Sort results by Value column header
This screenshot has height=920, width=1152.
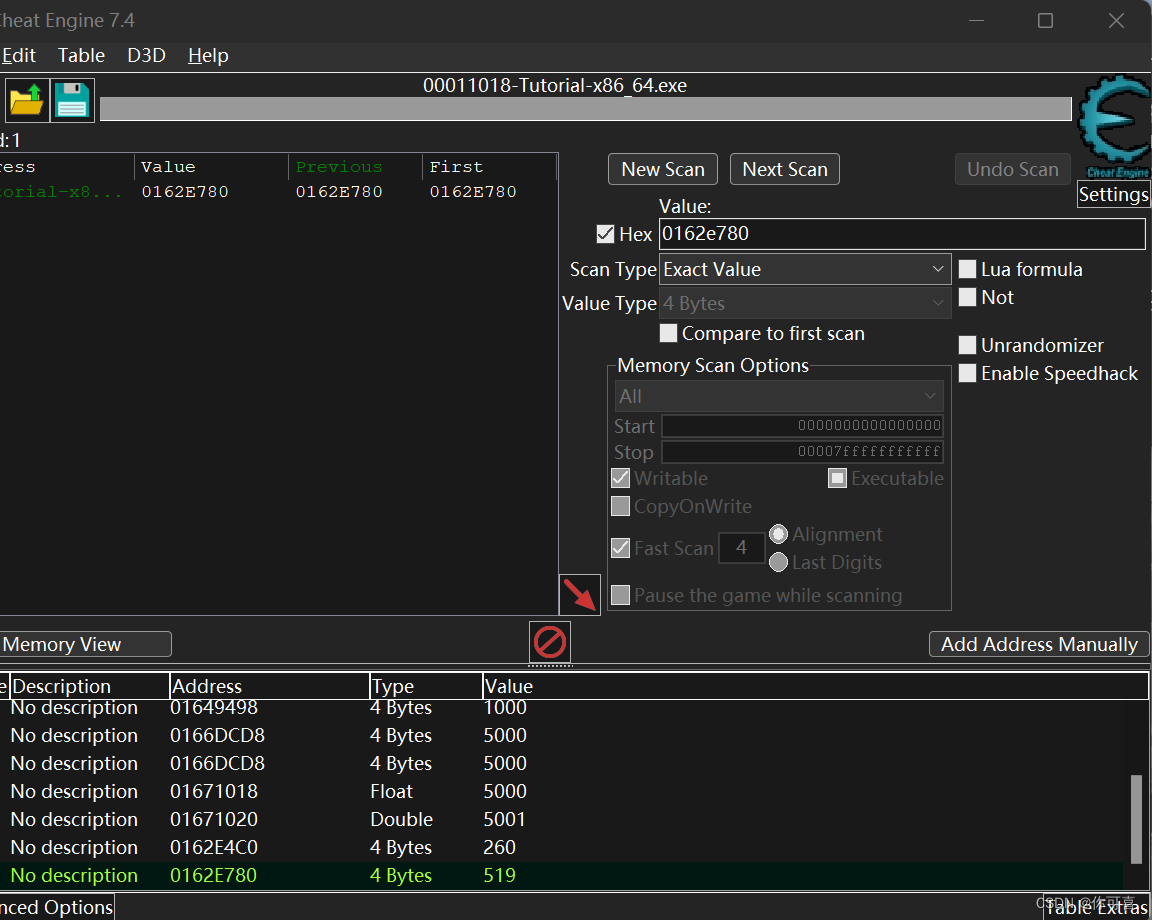coord(211,167)
